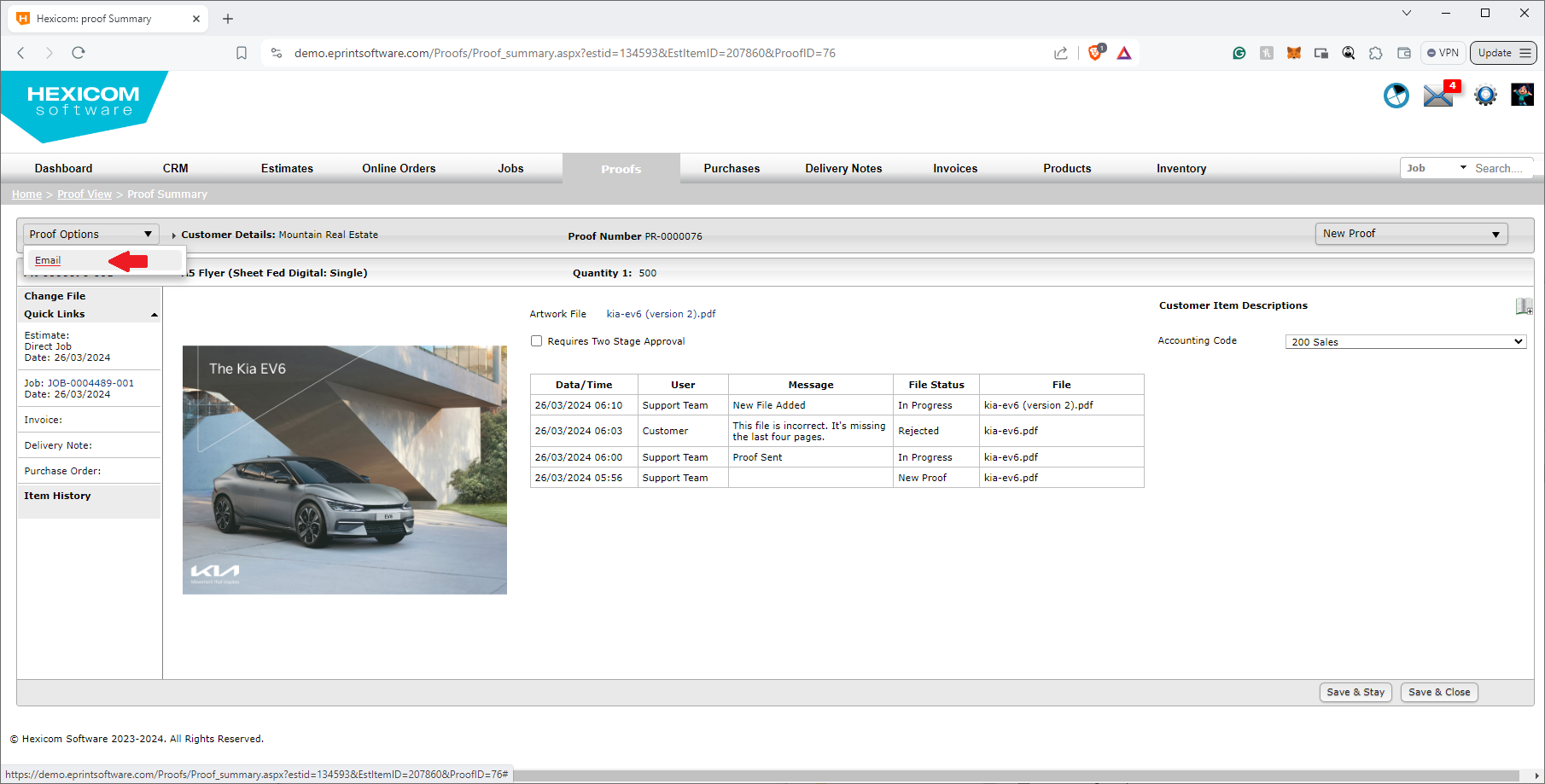This screenshot has width=1545, height=784.
Task: Go back to the previous browser page
Action: click(x=21, y=53)
